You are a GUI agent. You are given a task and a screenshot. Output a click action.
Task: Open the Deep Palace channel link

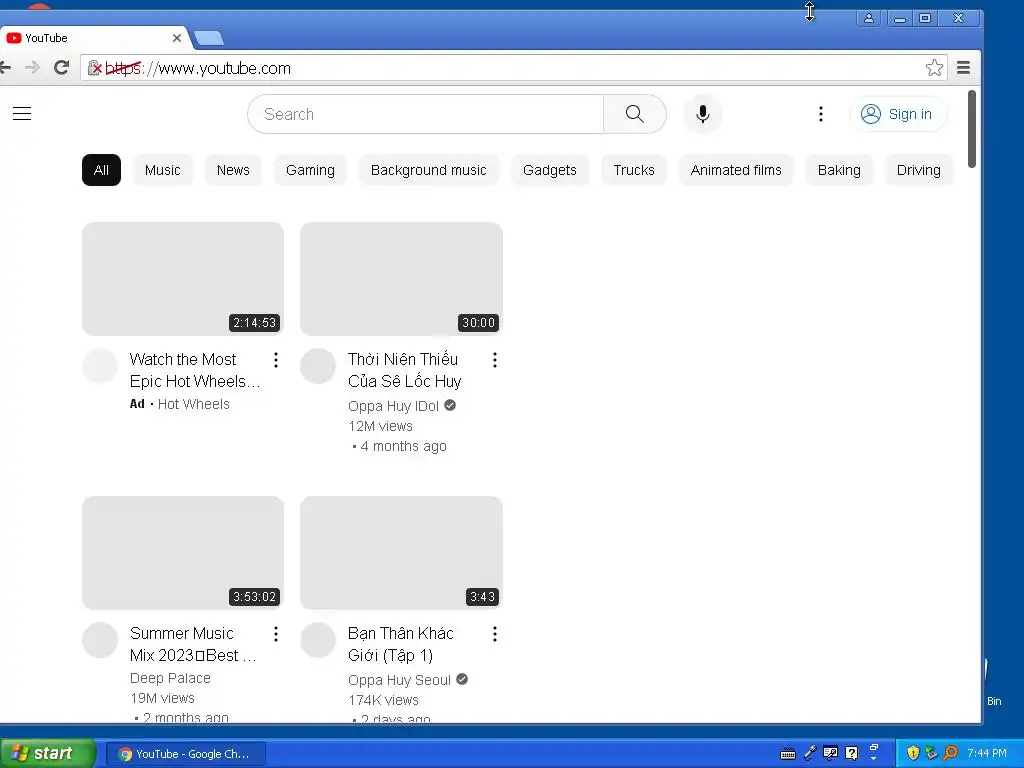tap(170, 679)
